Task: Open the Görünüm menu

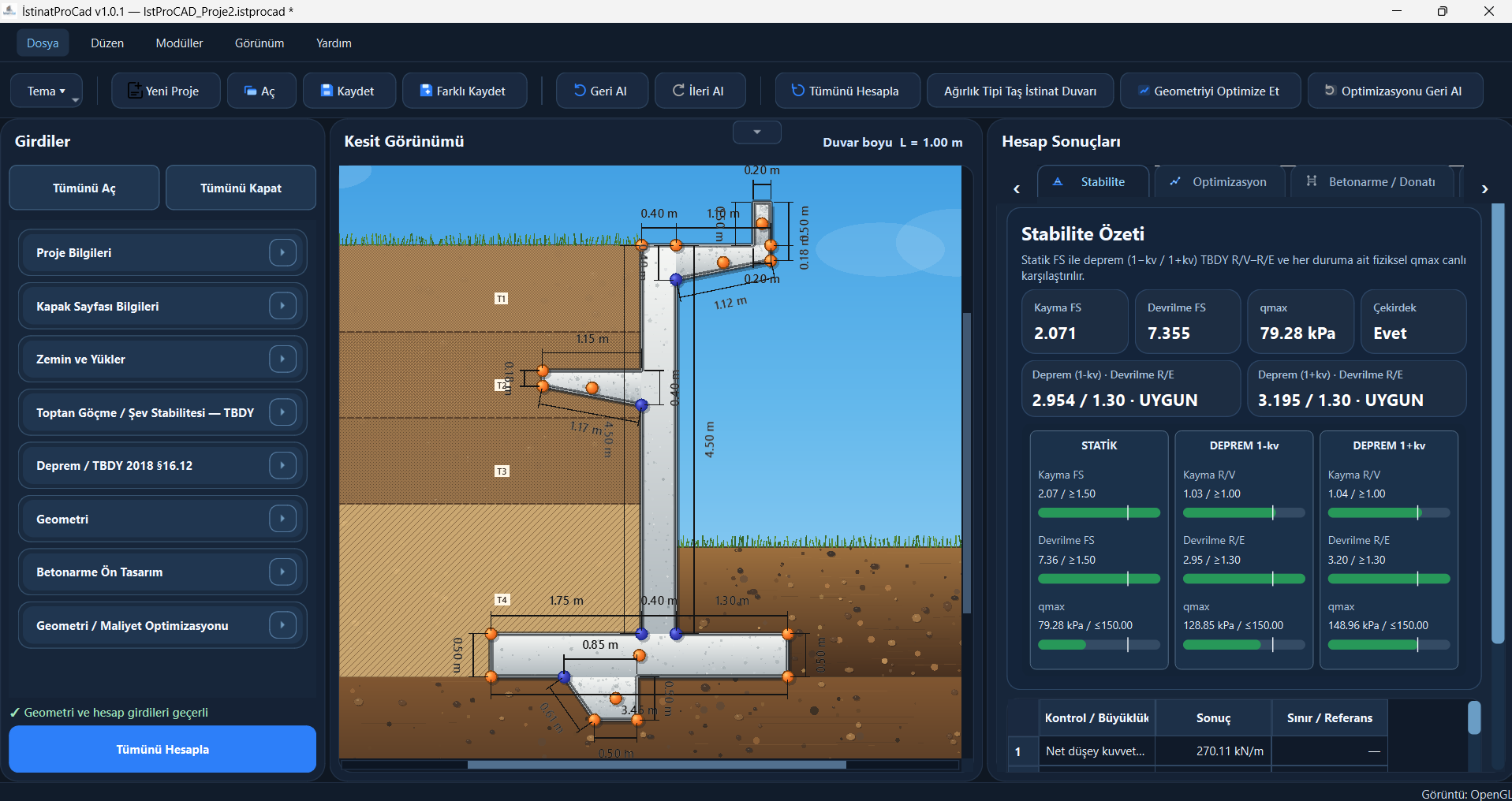Action: [x=259, y=43]
